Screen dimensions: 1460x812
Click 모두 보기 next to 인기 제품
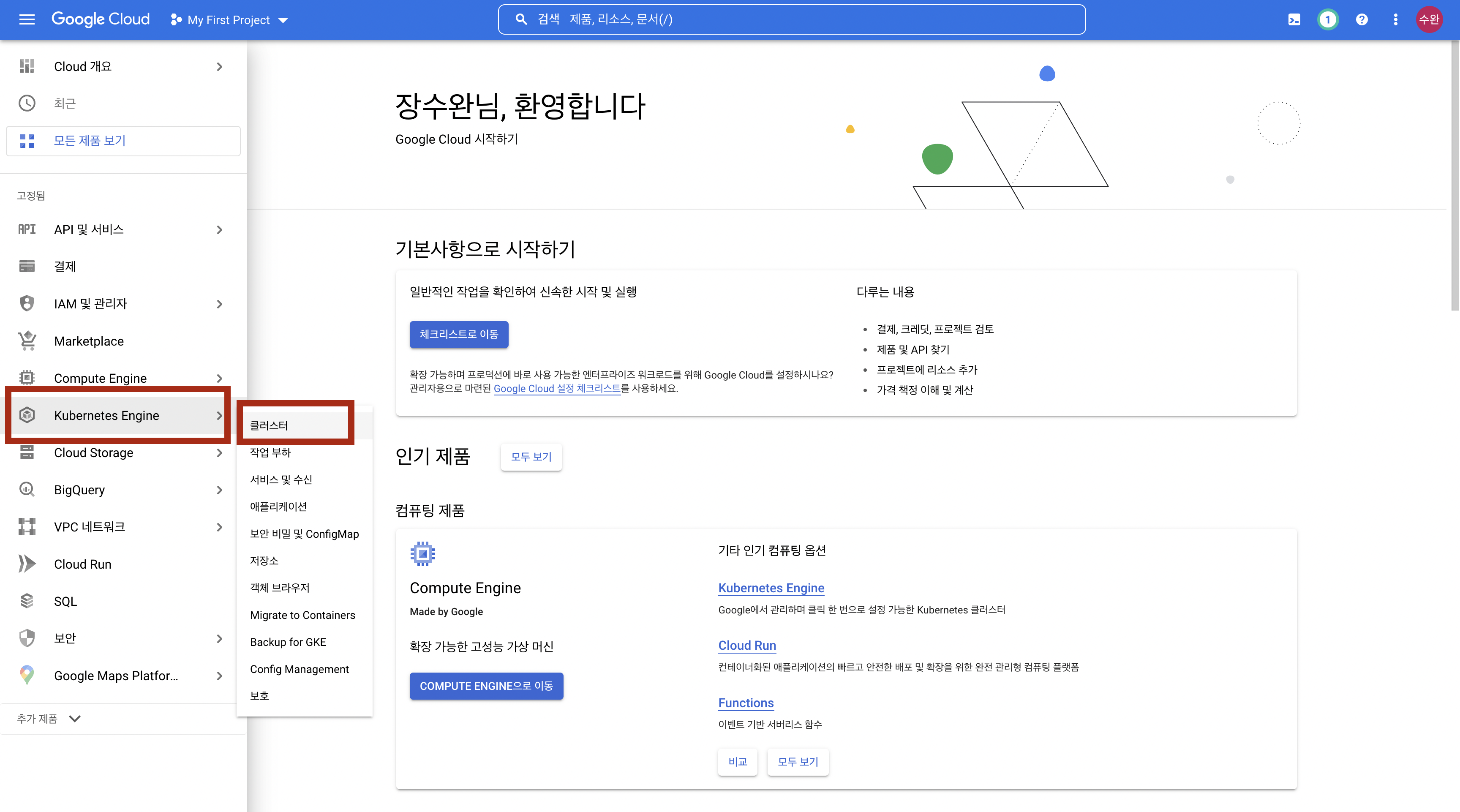(531, 457)
